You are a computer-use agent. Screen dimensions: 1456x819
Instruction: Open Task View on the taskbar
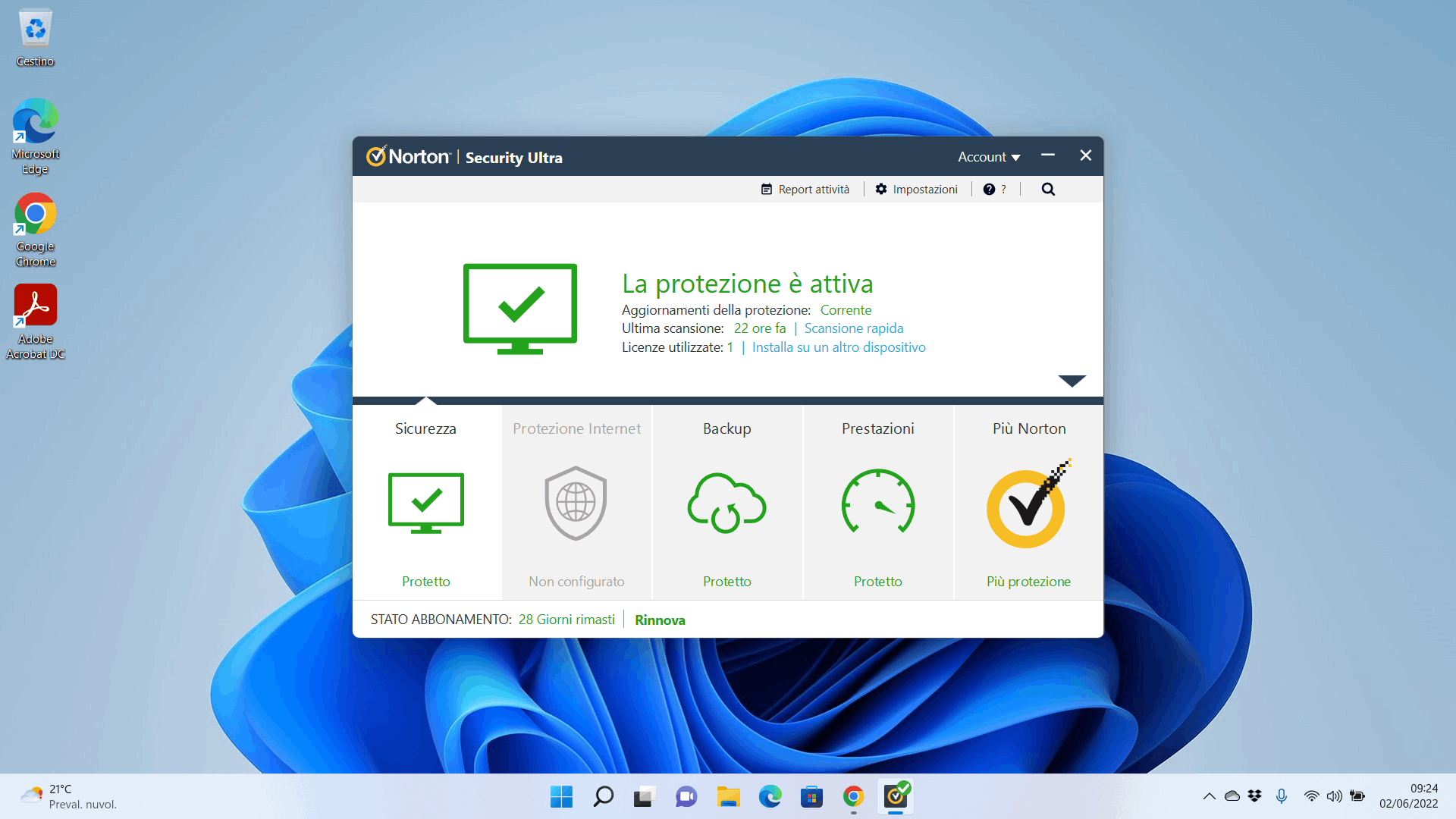tap(644, 796)
